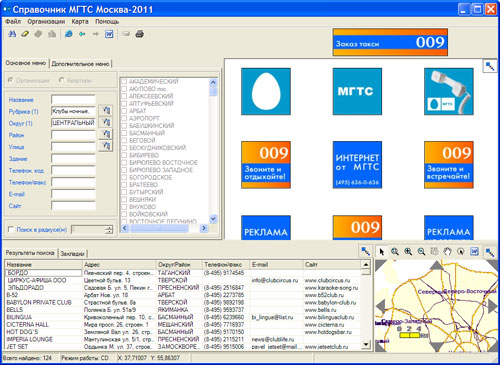Click the eraser clear icon in toolbar
The width and height of the screenshot is (500, 365).
(x=25, y=34)
